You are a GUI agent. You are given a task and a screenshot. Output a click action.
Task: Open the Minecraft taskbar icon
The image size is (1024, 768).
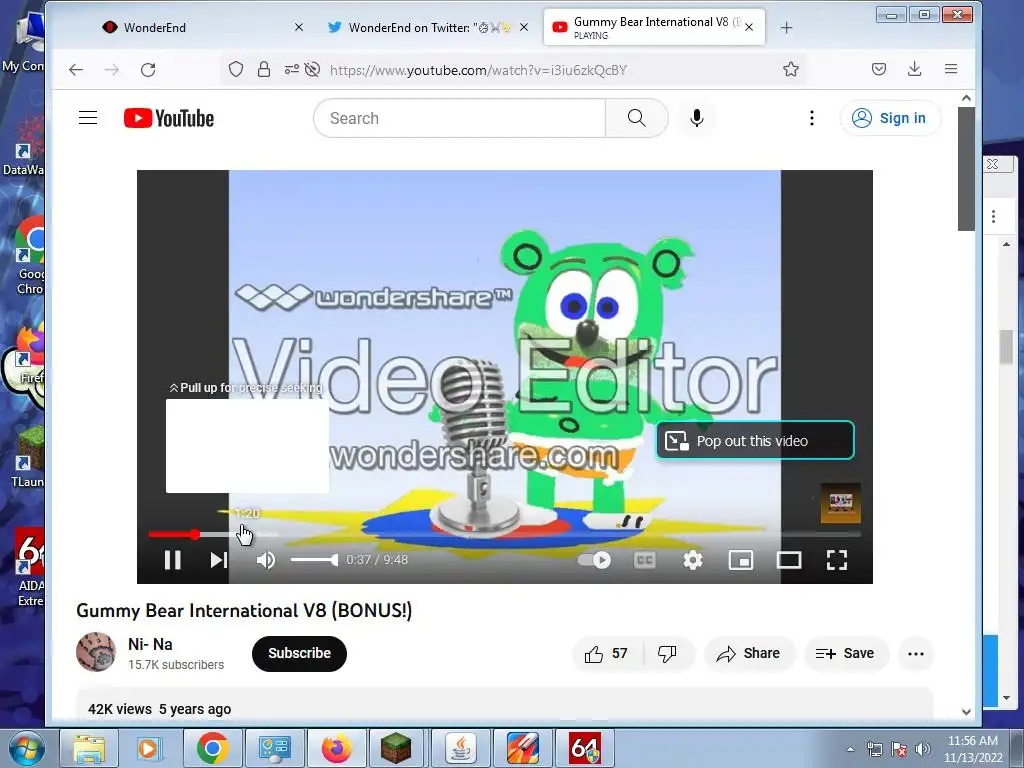point(396,748)
